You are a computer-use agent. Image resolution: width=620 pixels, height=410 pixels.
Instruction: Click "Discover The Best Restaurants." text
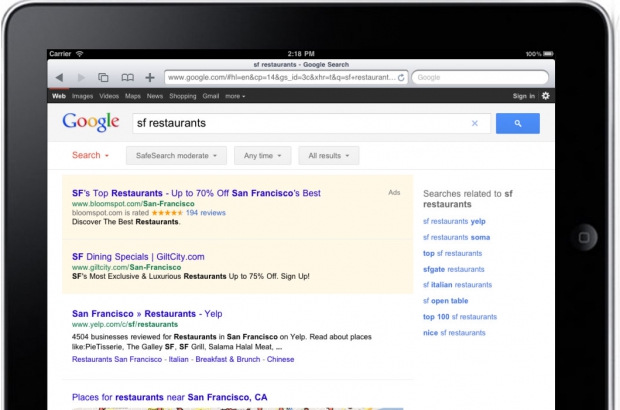tap(126, 222)
